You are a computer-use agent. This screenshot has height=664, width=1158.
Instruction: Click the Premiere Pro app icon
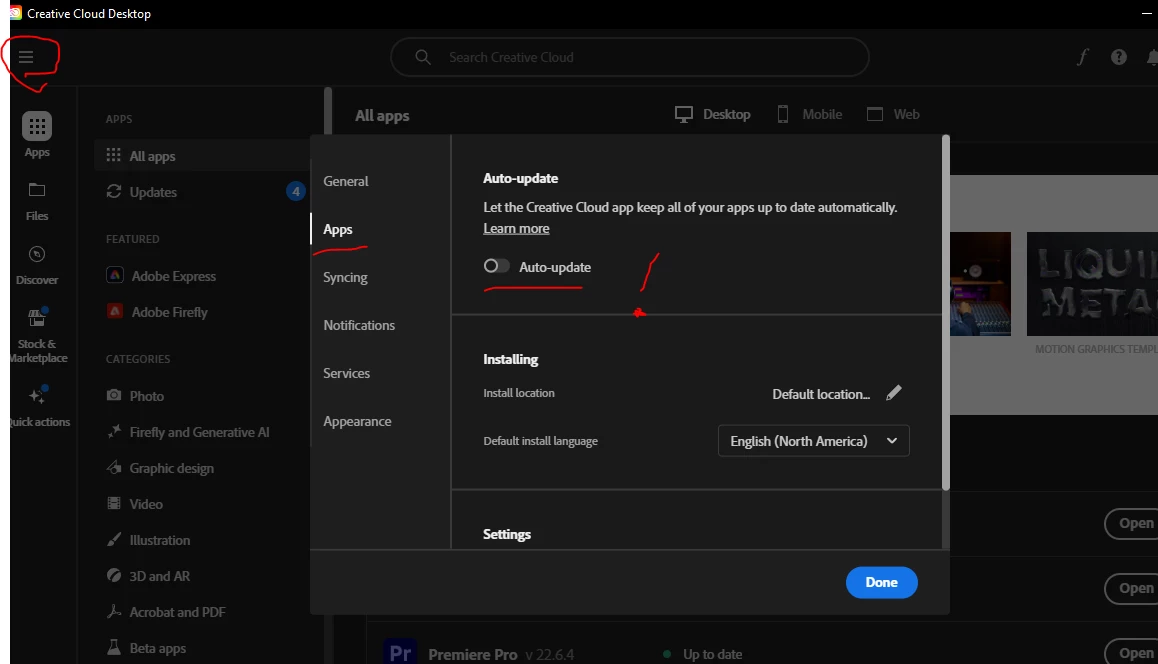click(400, 651)
